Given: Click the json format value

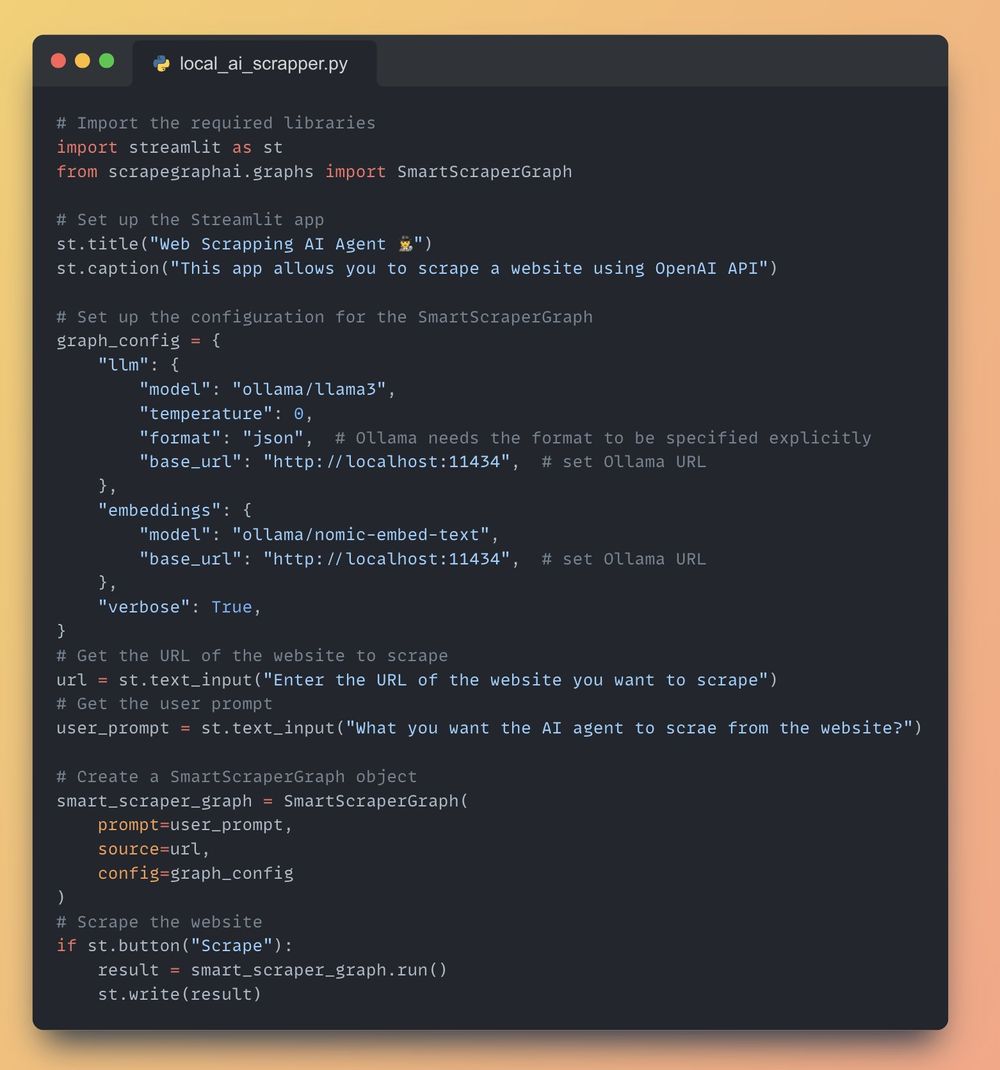Looking at the screenshot, I should point(276,437).
